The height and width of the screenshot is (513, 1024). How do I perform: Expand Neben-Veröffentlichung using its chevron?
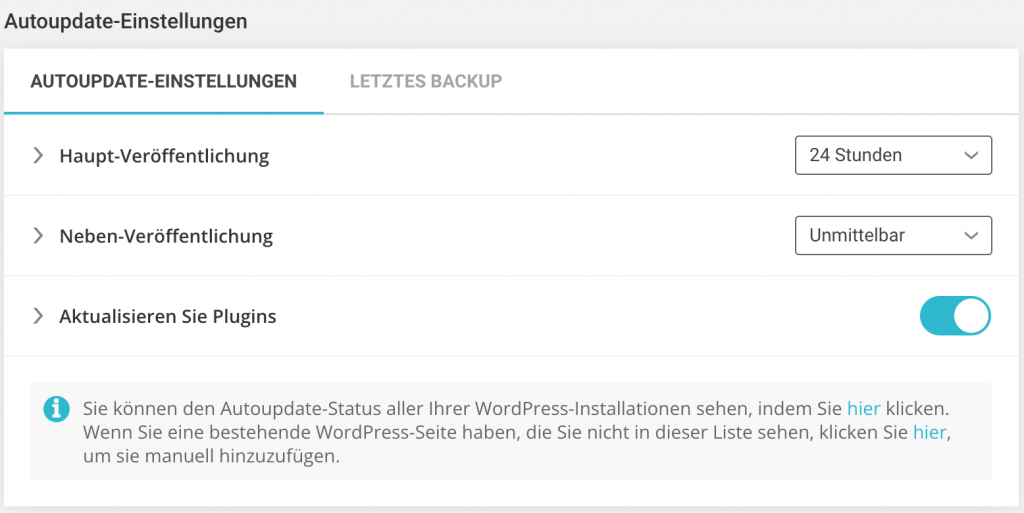pos(38,236)
